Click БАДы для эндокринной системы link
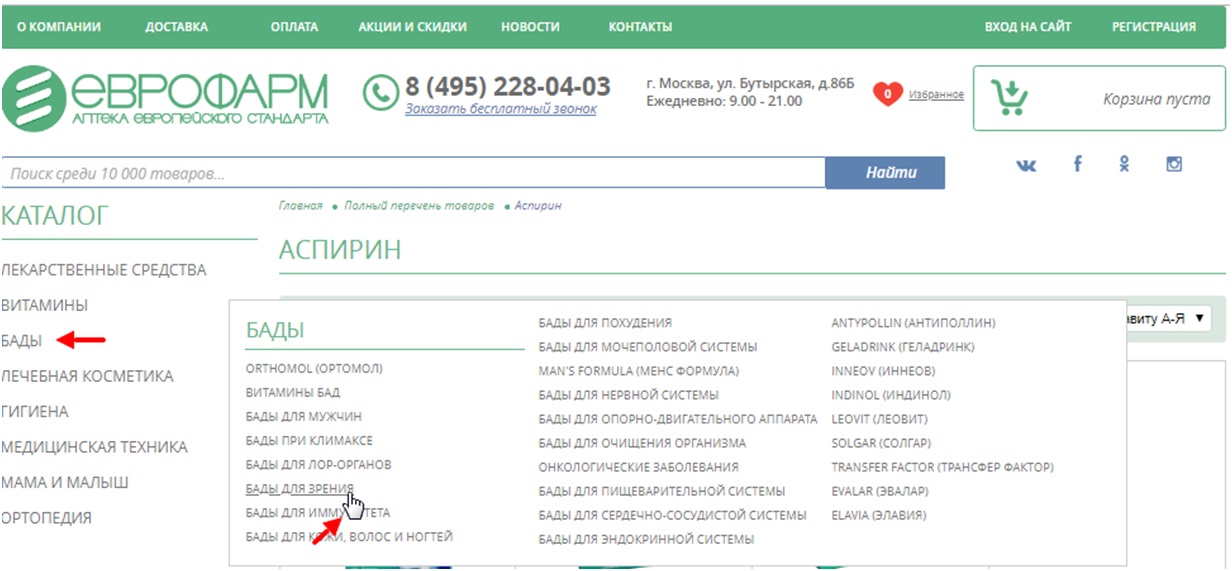The image size is (1232, 571). coord(646,539)
